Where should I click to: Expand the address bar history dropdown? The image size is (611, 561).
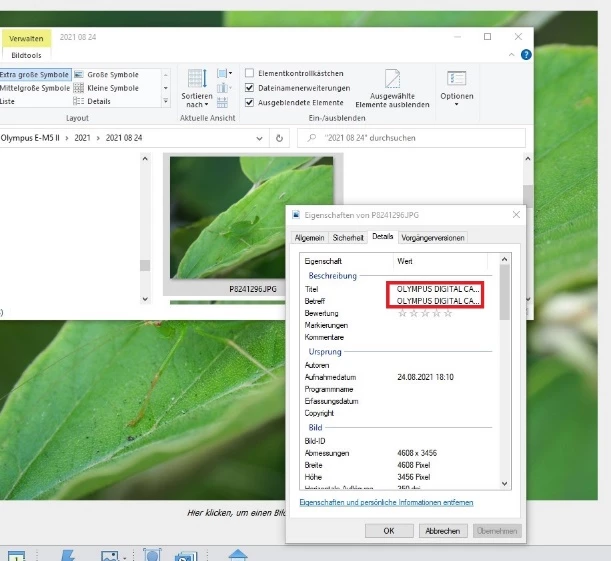(259, 138)
